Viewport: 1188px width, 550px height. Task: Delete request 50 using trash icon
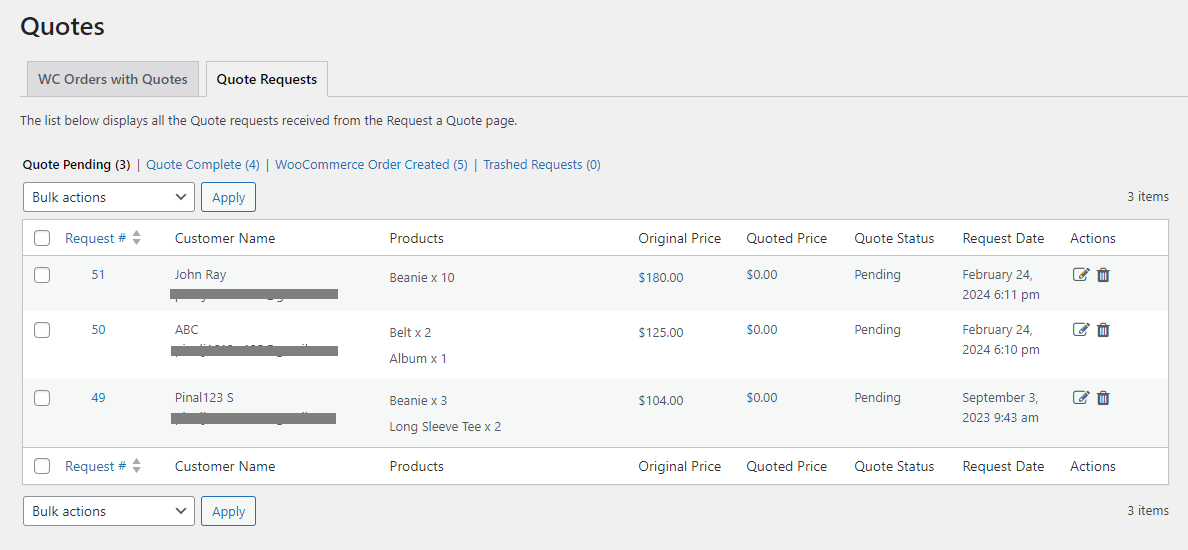coord(1103,330)
